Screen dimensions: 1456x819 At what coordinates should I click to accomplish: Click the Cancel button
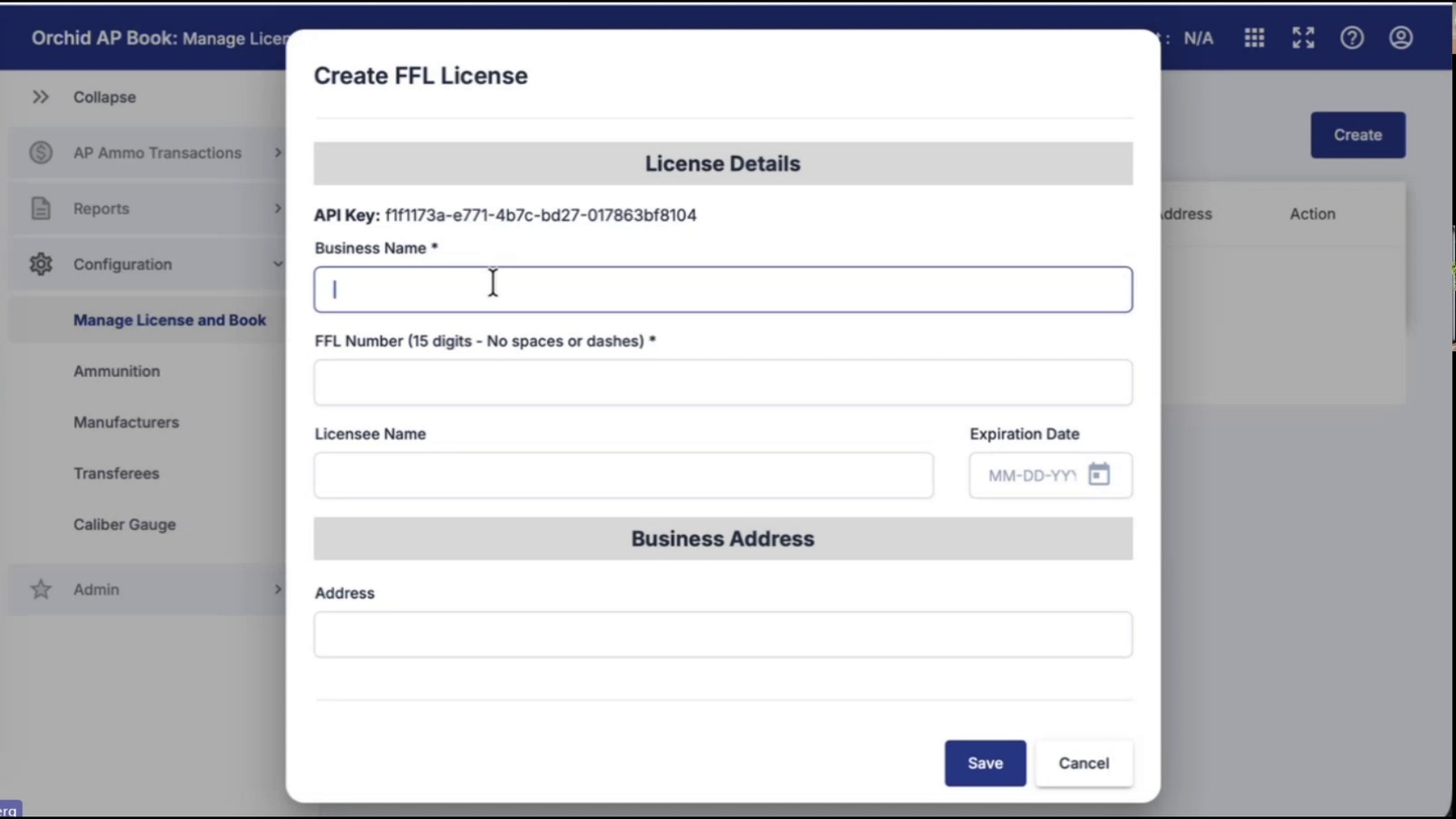pyautogui.click(x=1084, y=763)
